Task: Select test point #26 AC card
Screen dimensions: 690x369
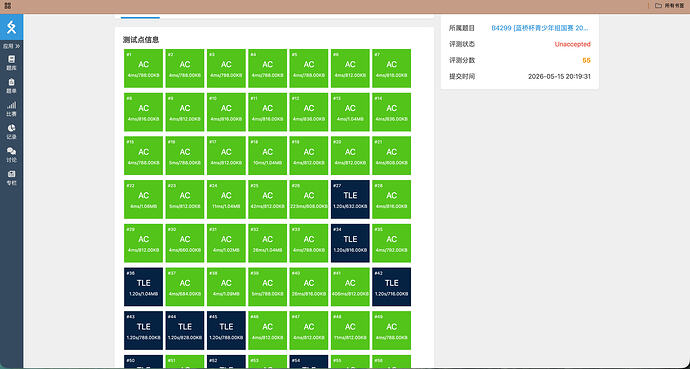Action: pyautogui.click(x=309, y=200)
